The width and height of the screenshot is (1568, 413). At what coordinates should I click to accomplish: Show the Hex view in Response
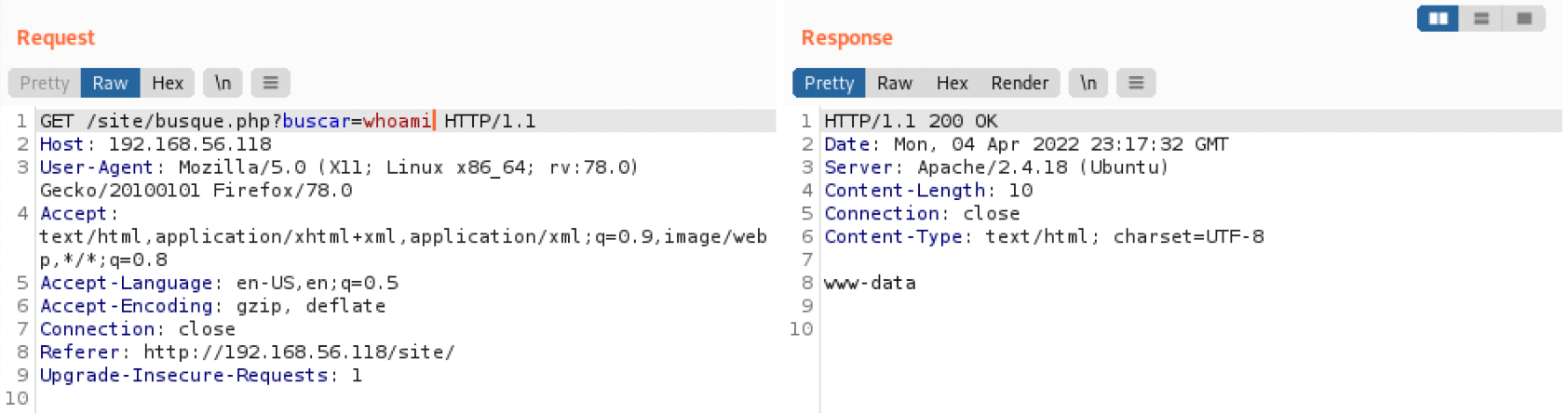tap(952, 83)
